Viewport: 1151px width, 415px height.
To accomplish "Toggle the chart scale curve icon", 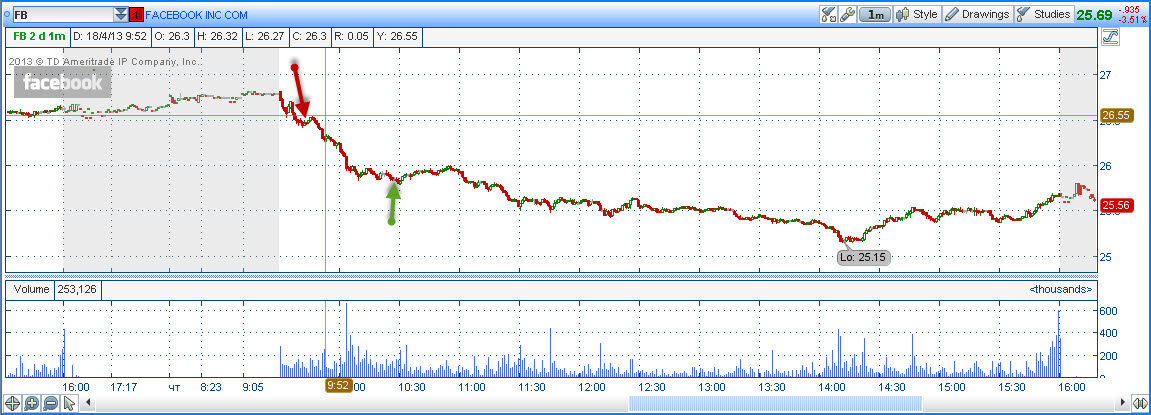I will pyautogui.click(x=1110, y=37).
